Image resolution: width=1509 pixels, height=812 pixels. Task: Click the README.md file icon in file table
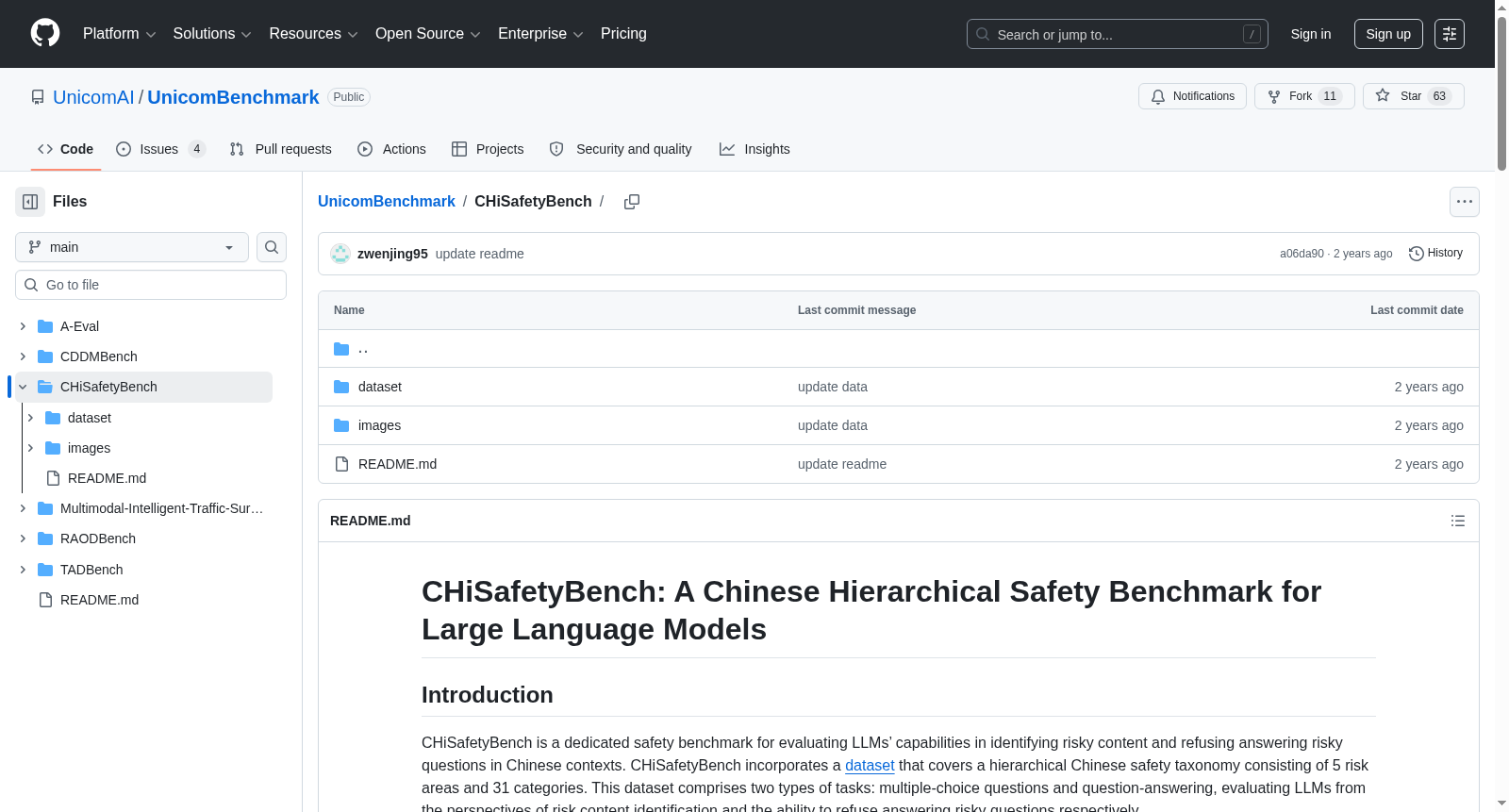click(341, 464)
